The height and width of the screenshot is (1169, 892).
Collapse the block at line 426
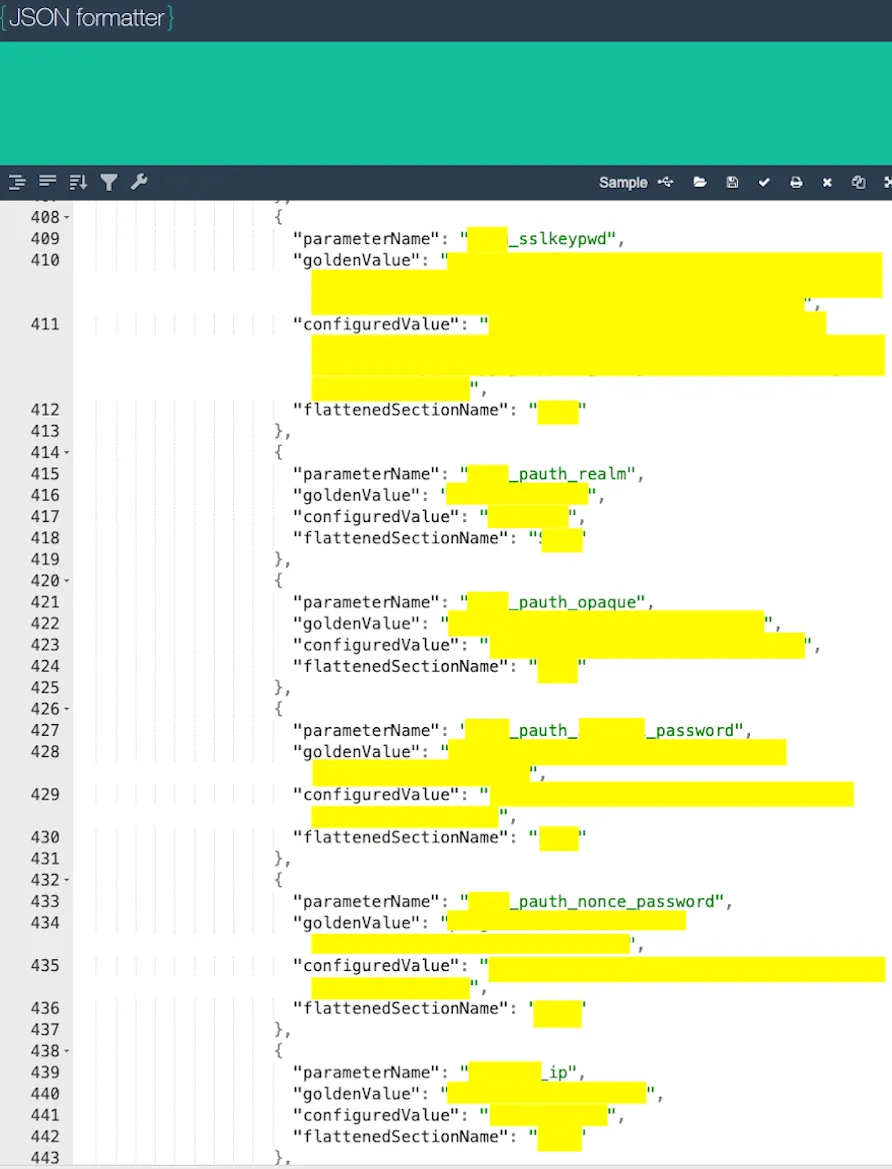tap(67, 709)
